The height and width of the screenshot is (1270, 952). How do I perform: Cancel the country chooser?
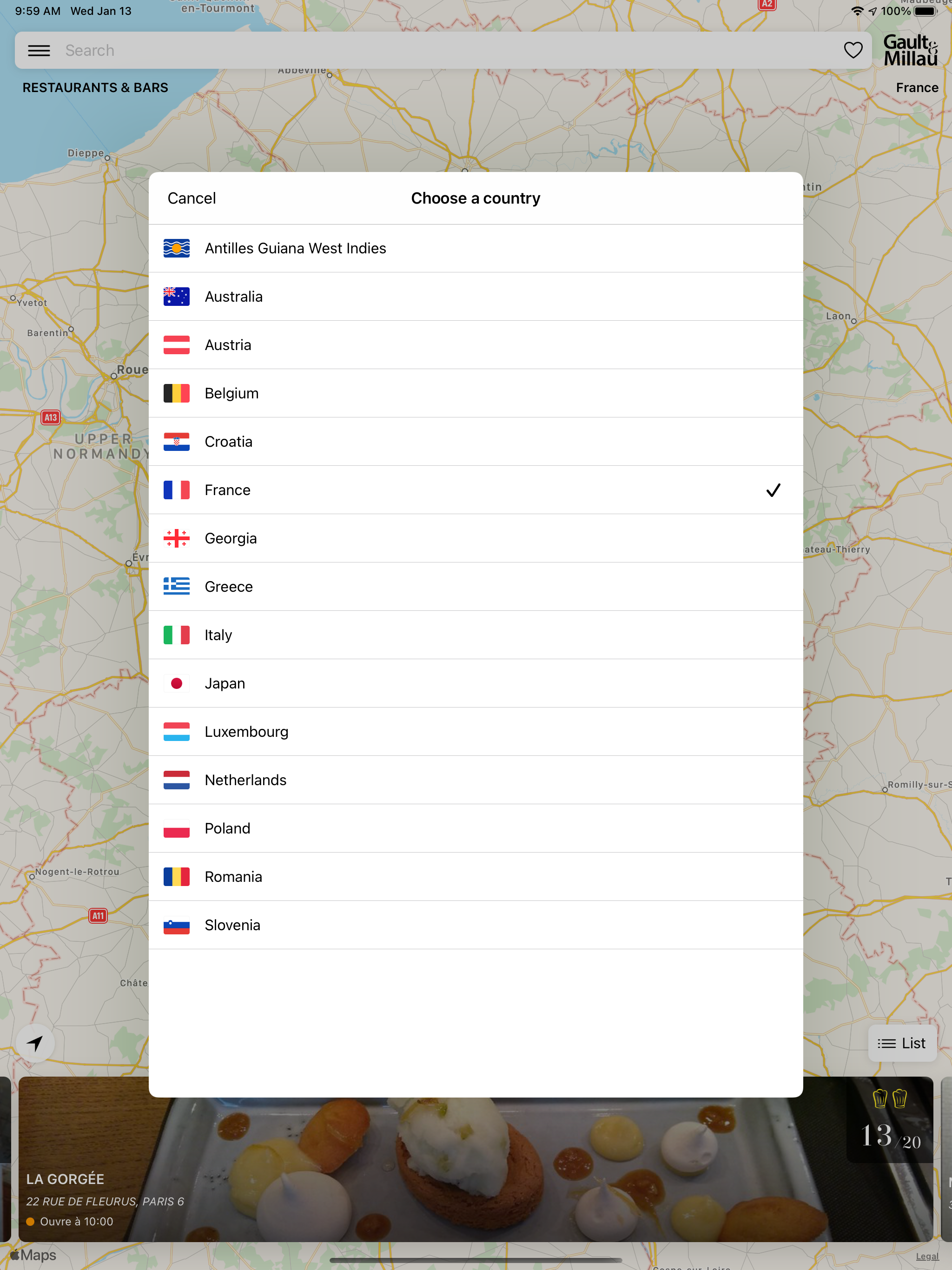pos(191,198)
